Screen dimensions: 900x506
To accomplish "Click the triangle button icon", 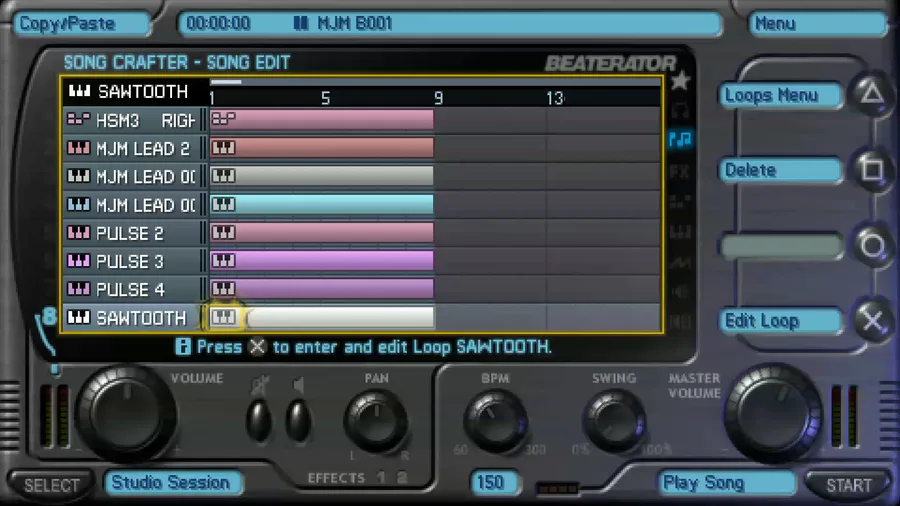I will pos(872,93).
